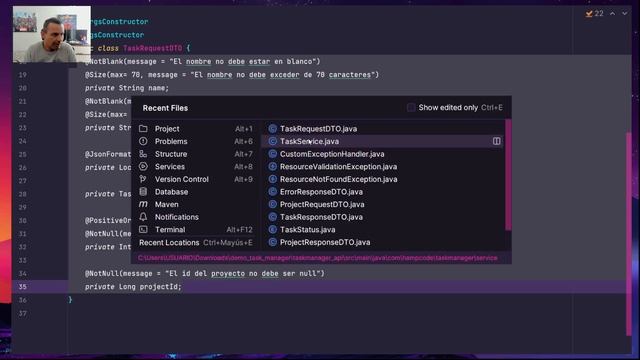Screen dimensions: 640x360
Task: Open the Version Control entry
Action: (196, 179)
